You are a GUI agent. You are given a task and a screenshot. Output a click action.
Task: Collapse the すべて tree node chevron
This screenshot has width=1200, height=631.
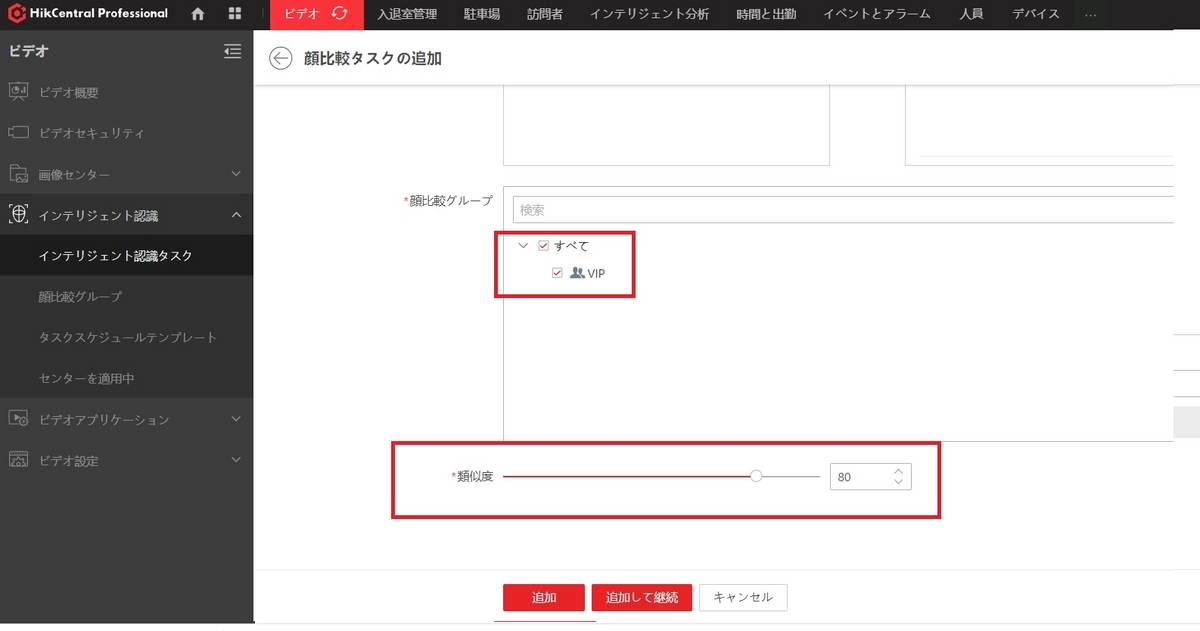[x=523, y=246]
